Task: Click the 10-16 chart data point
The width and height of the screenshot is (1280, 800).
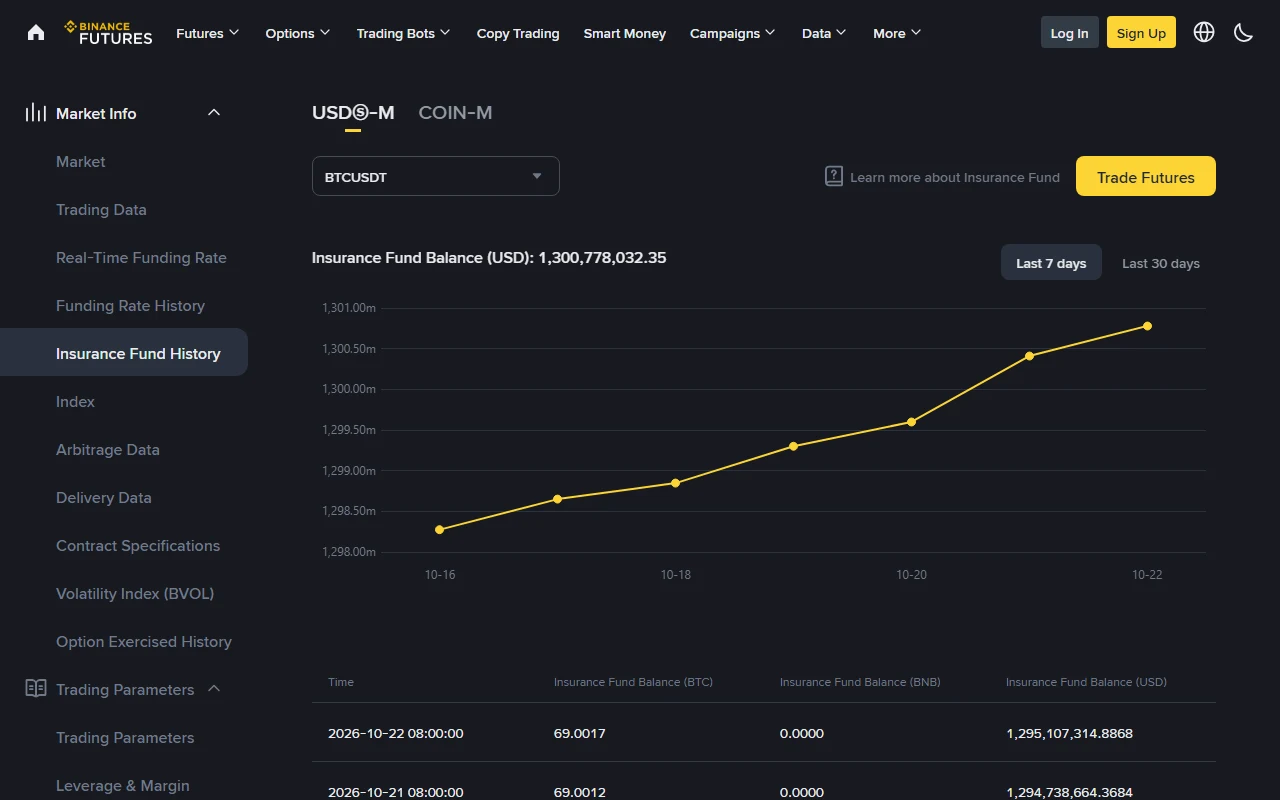Action: (x=440, y=529)
